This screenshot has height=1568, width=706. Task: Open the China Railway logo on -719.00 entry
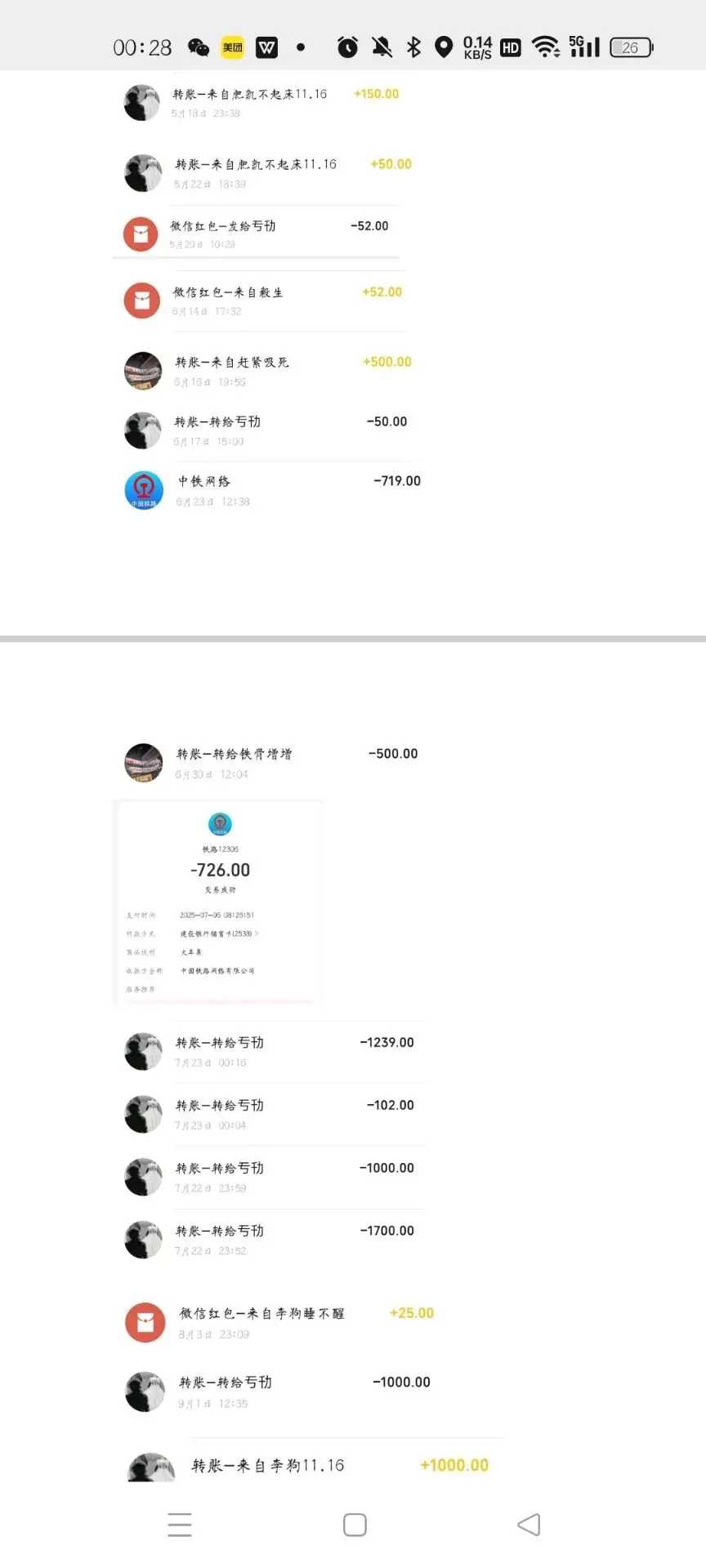[144, 489]
